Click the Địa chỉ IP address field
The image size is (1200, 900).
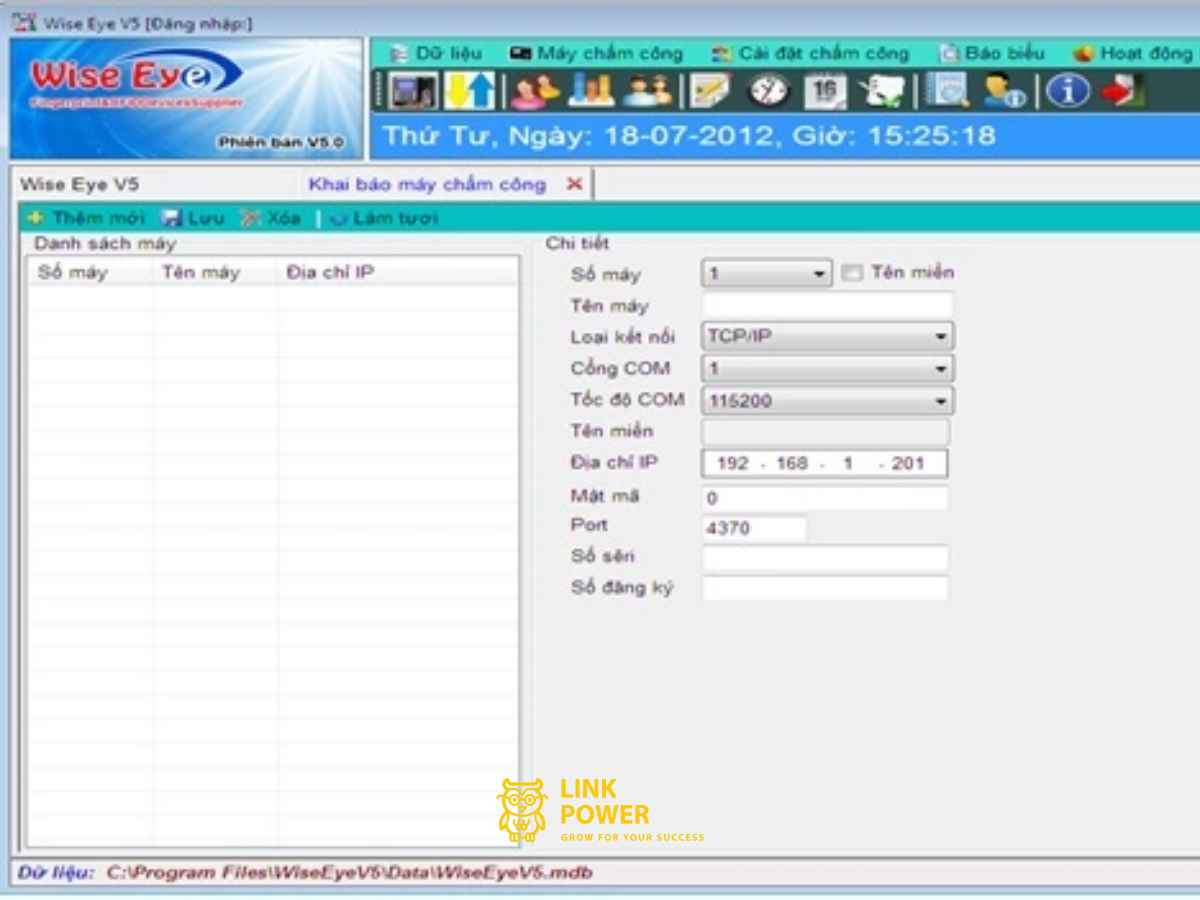tap(825, 463)
